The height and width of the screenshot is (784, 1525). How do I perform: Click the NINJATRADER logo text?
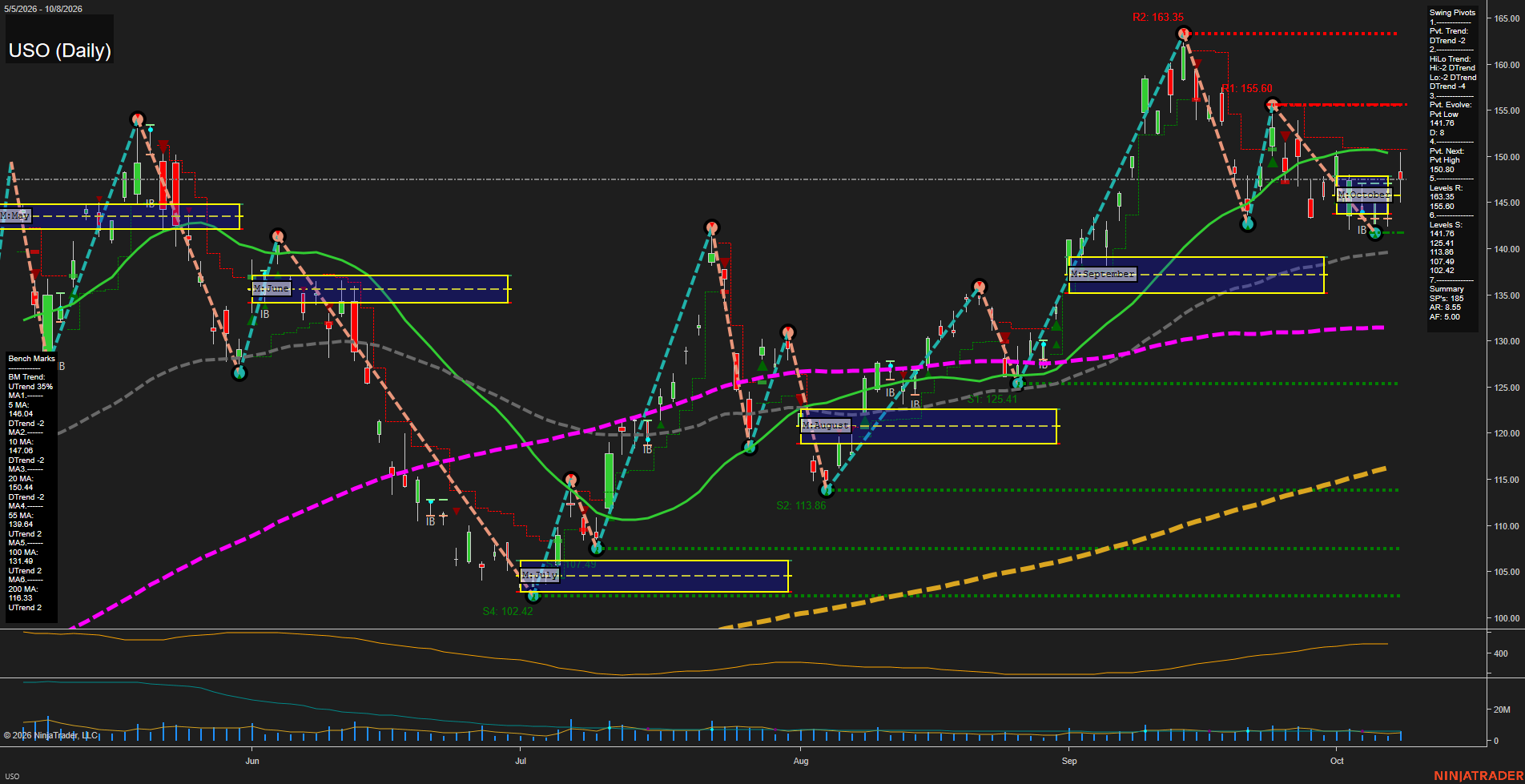[x=1479, y=775]
